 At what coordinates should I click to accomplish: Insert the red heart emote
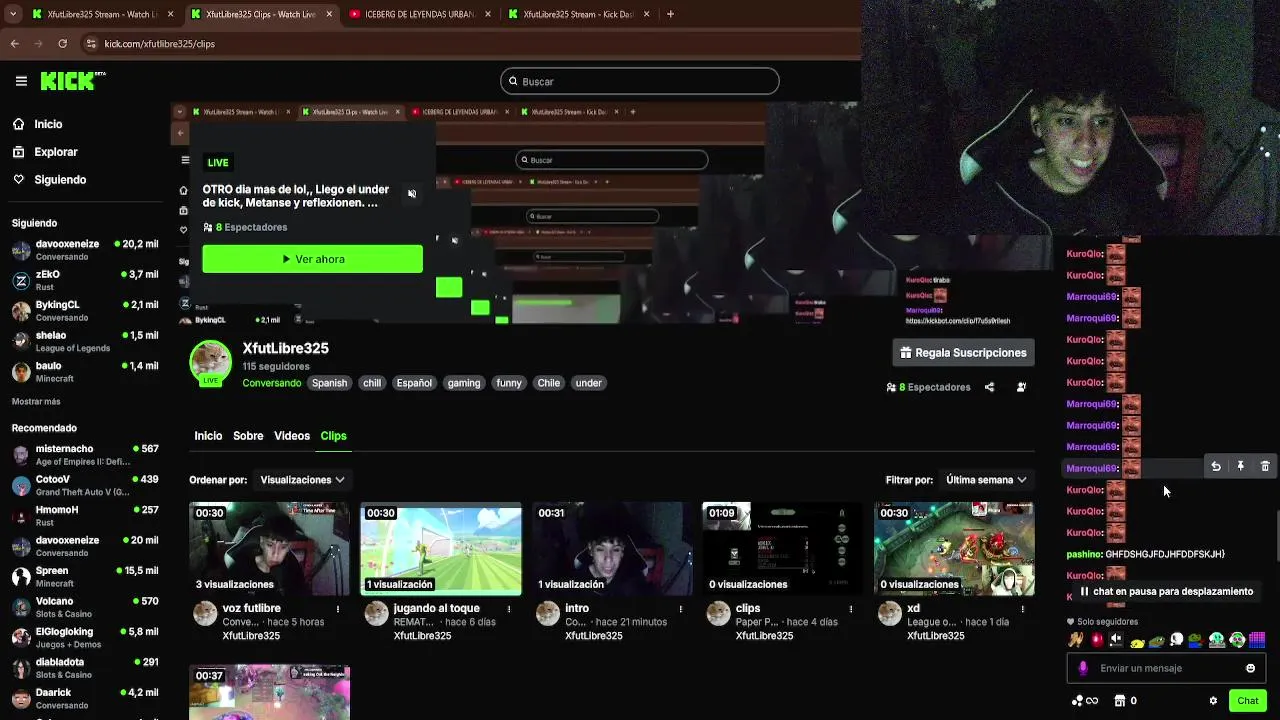coord(1096,640)
